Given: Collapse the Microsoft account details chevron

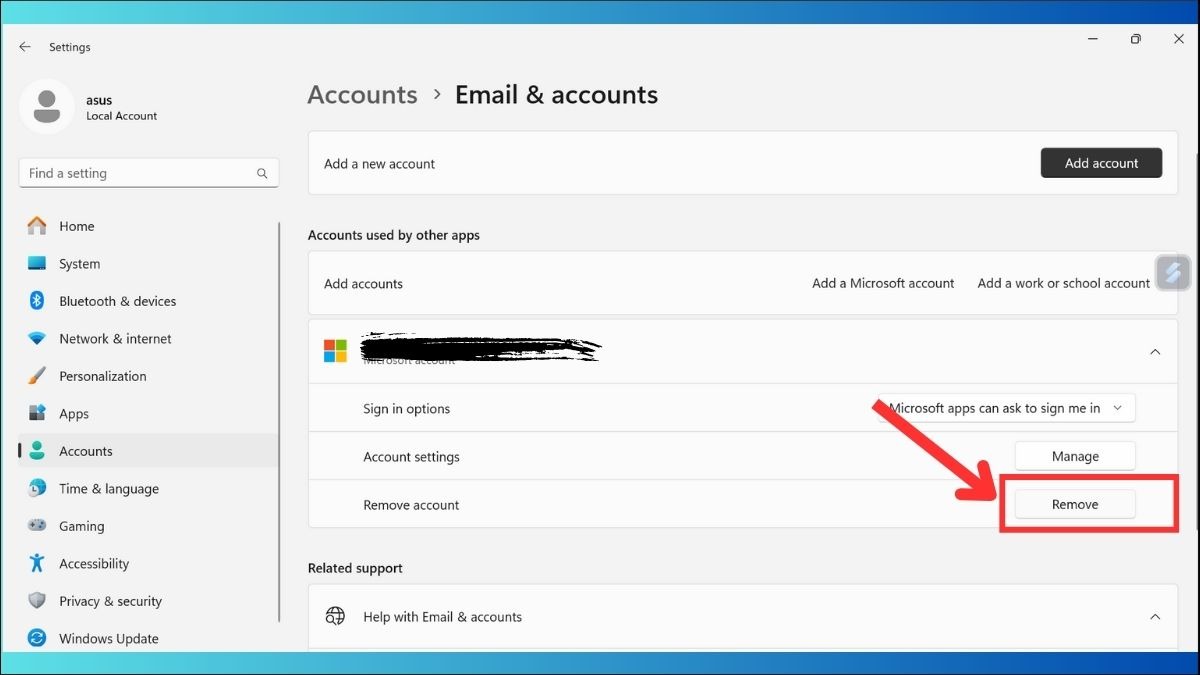Looking at the screenshot, I should [1155, 352].
